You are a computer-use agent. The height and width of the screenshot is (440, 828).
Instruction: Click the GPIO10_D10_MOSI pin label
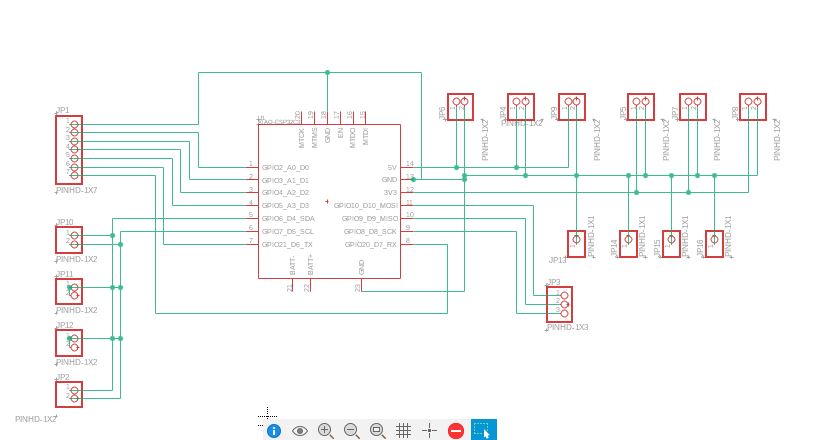point(366,205)
